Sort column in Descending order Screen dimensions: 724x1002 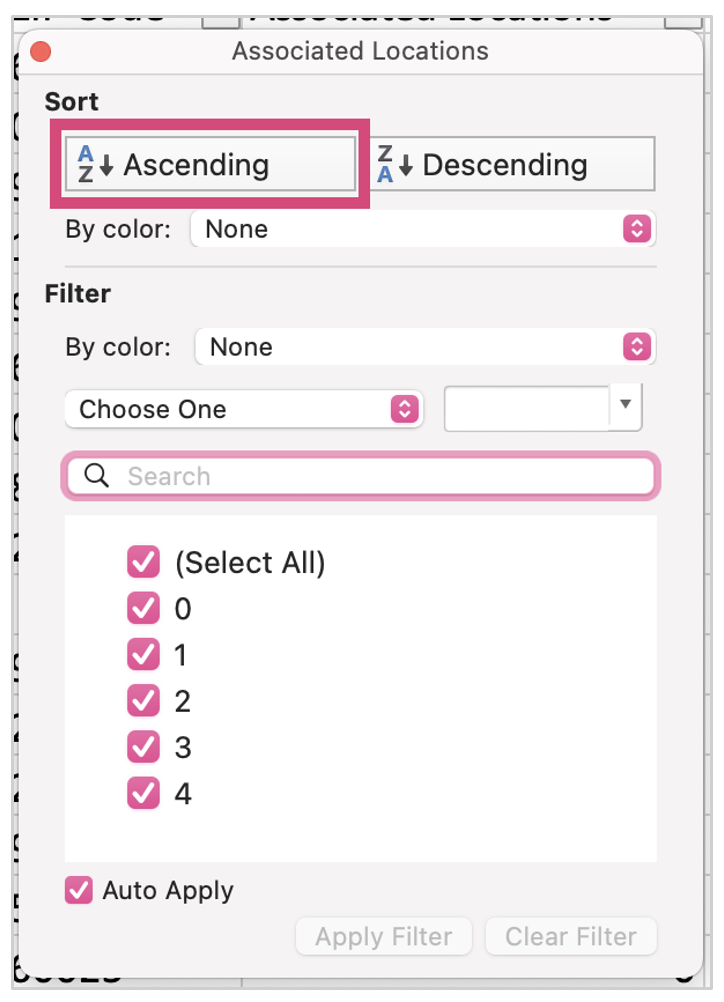[514, 165]
